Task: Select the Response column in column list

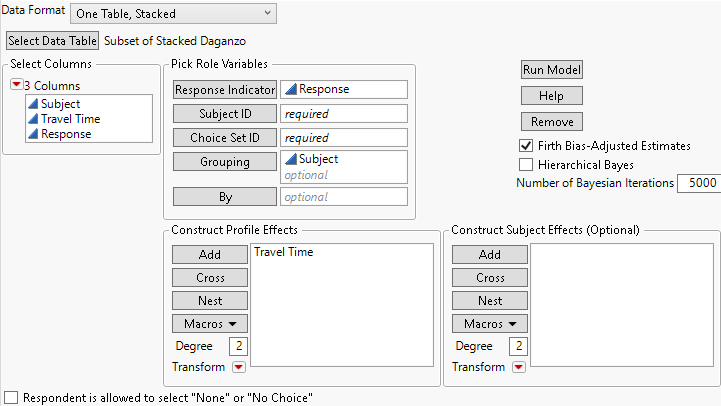Action: coord(65,134)
